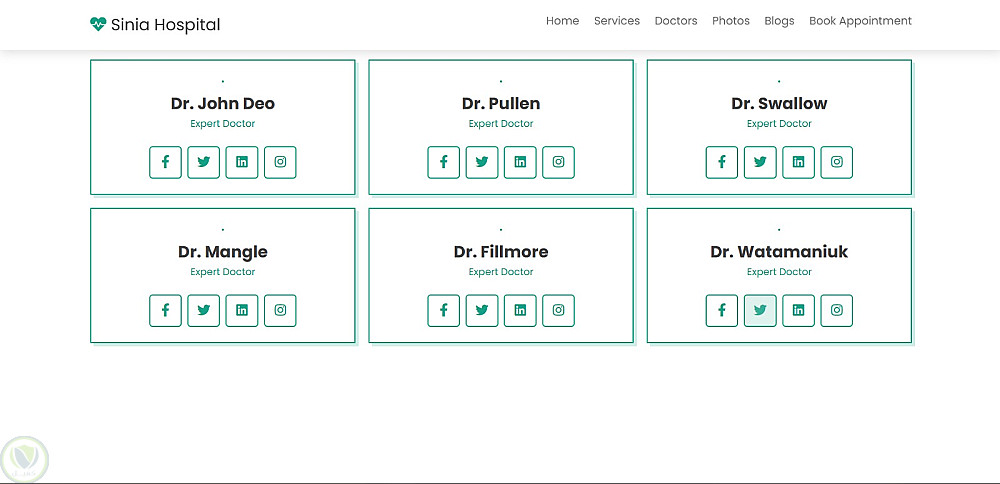
Task: Click the Book Appointment link
Action: tap(860, 21)
